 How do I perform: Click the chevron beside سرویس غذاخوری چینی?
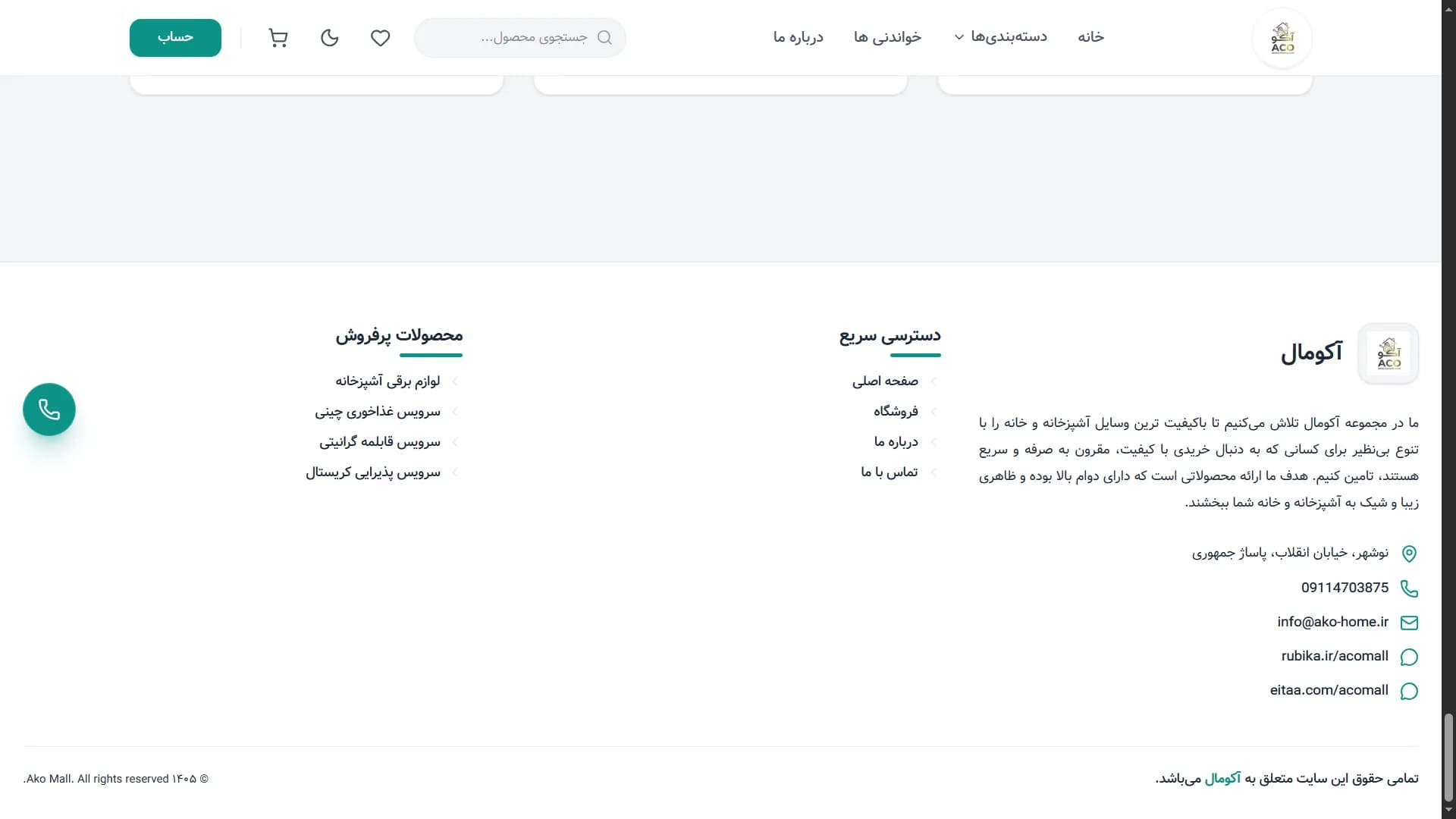click(455, 412)
